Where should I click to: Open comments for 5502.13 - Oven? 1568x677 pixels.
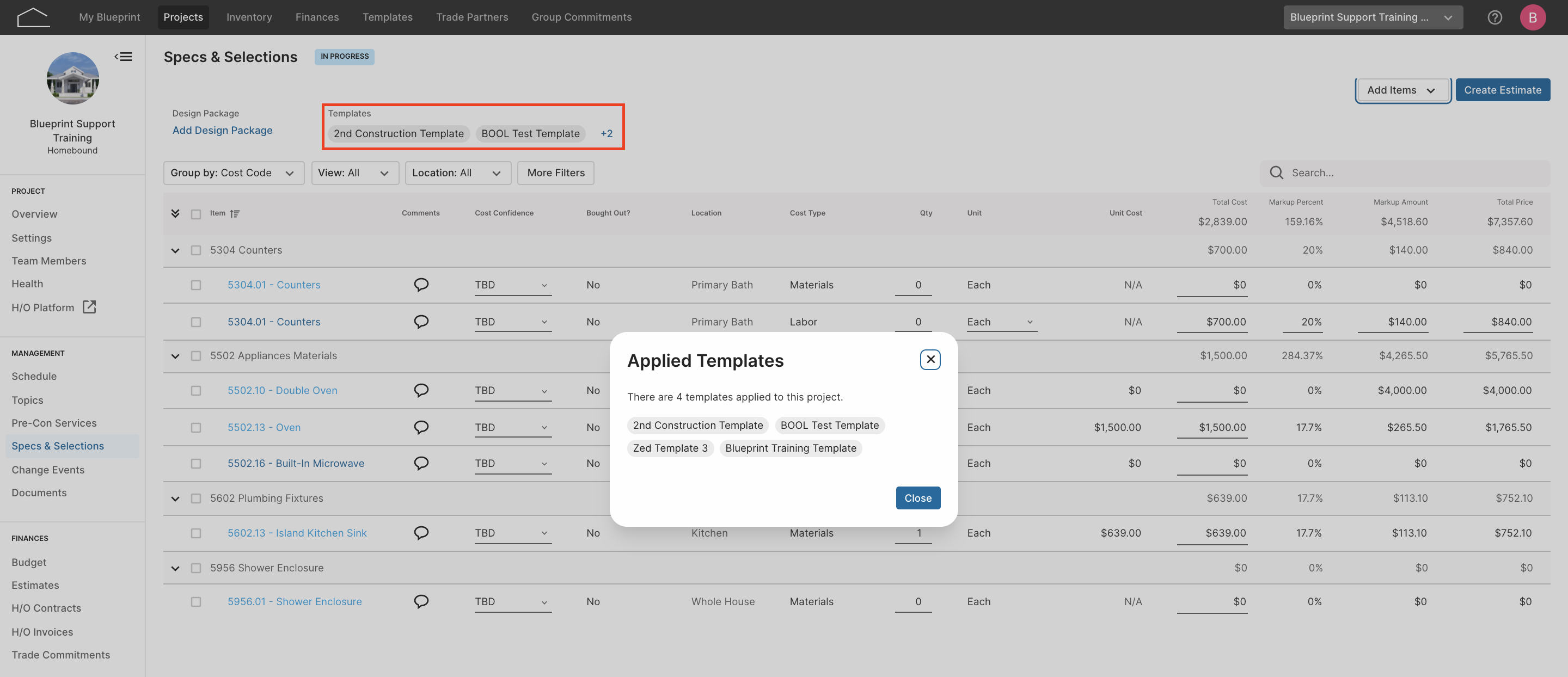pos(421,427)
